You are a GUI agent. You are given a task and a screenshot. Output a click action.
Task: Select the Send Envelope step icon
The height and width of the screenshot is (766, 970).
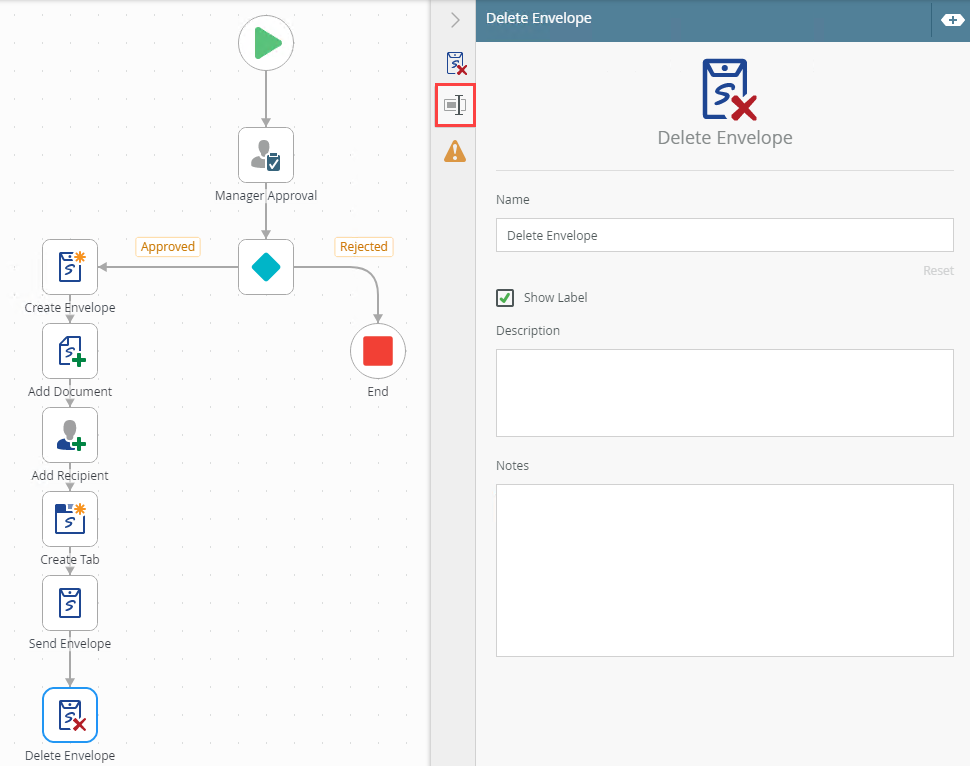click(x=70, y=603)
